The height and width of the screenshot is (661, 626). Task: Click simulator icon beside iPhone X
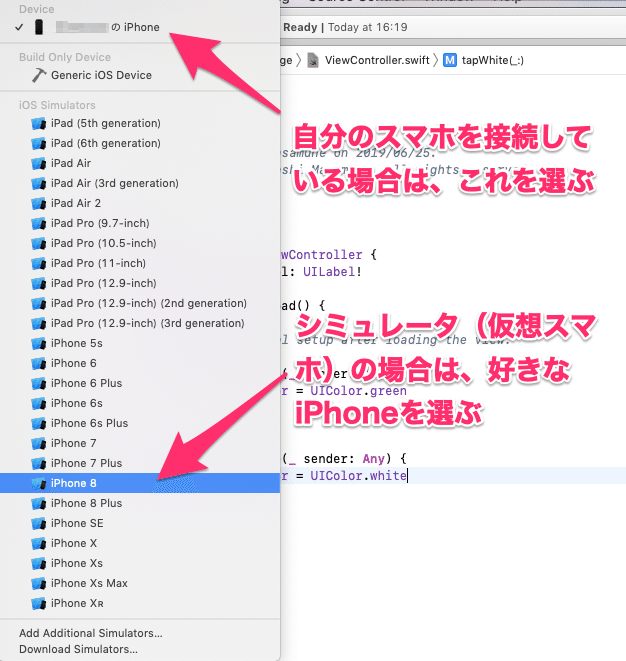(39, 543)
